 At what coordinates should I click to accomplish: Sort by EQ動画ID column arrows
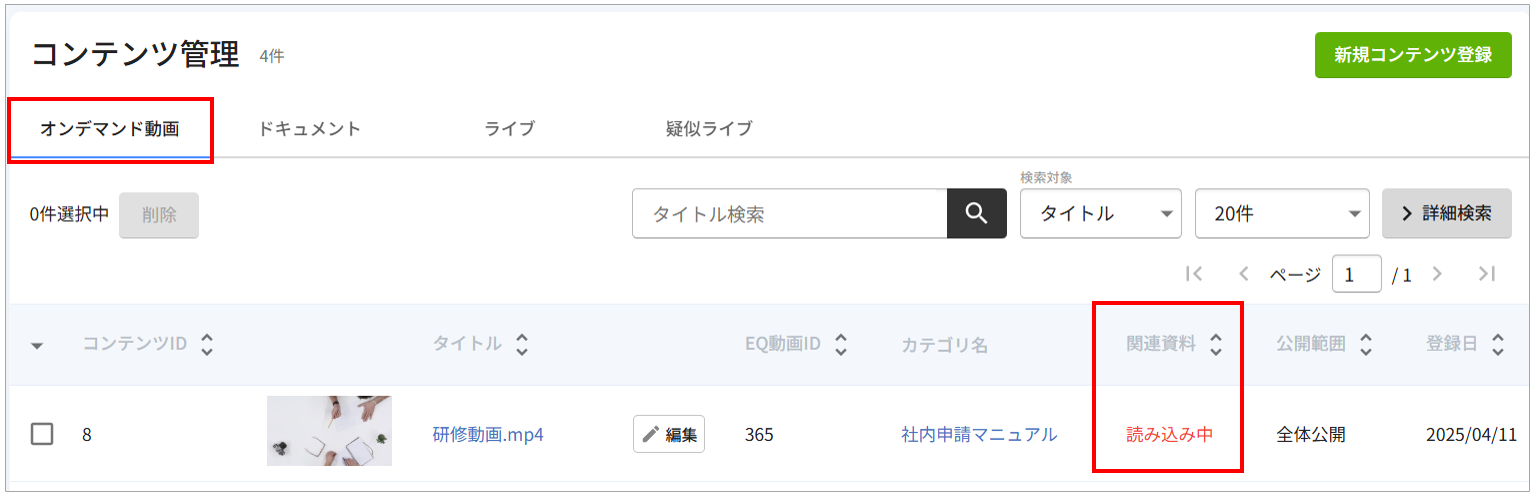click(841, 345)
